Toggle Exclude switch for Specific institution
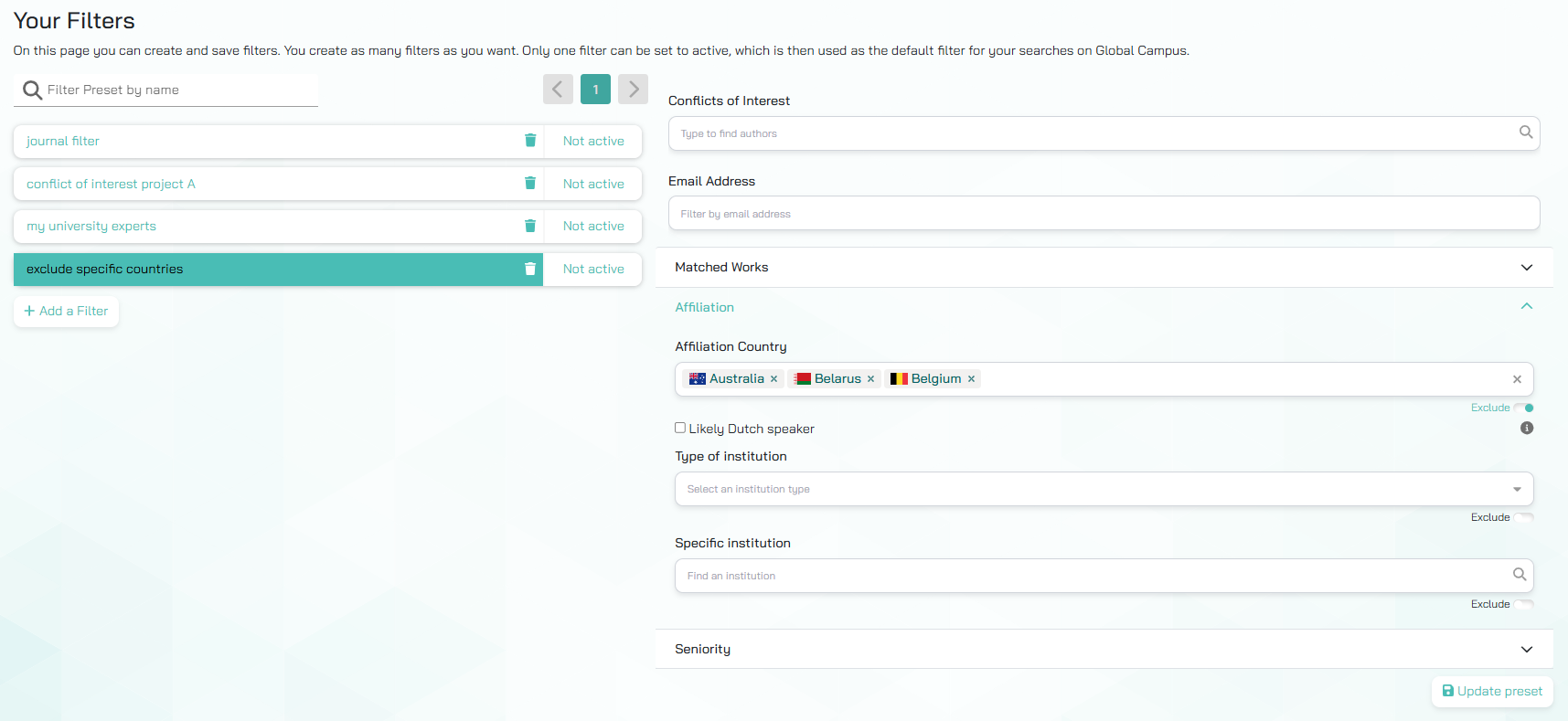Screen dimensions: 1568x721 (x=1524, y=604)
